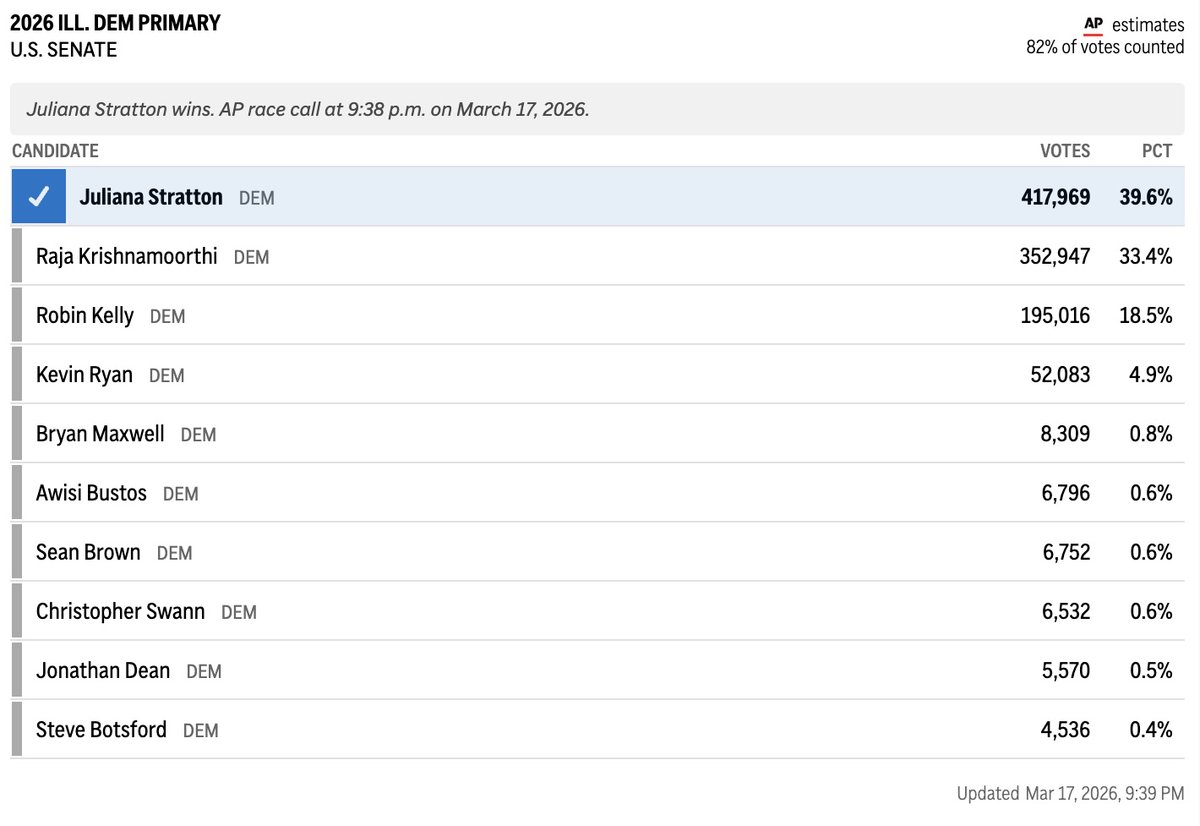Image resolution: width=1200 pixels, height=826 pixels.
Task: Select the Bryan Maxwell candidate name
Action: [100, 434]
